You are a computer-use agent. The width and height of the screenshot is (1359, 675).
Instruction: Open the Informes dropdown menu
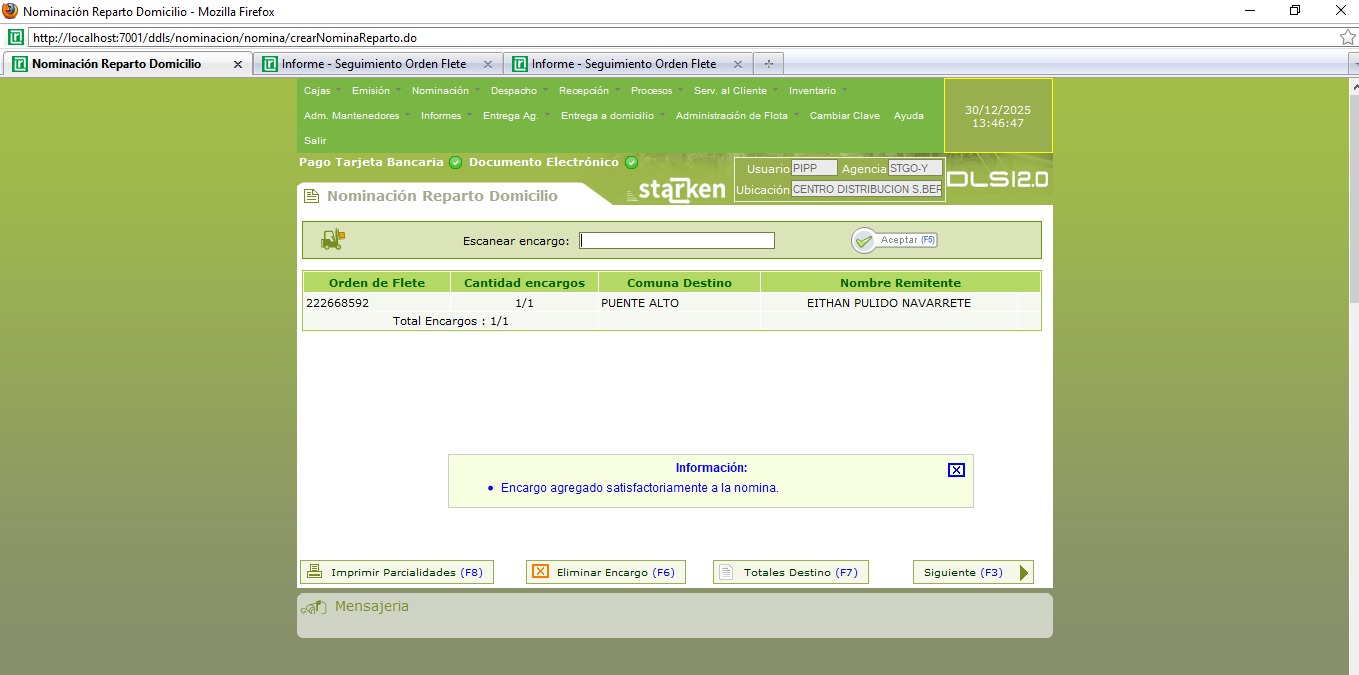[x=441, y=116]
